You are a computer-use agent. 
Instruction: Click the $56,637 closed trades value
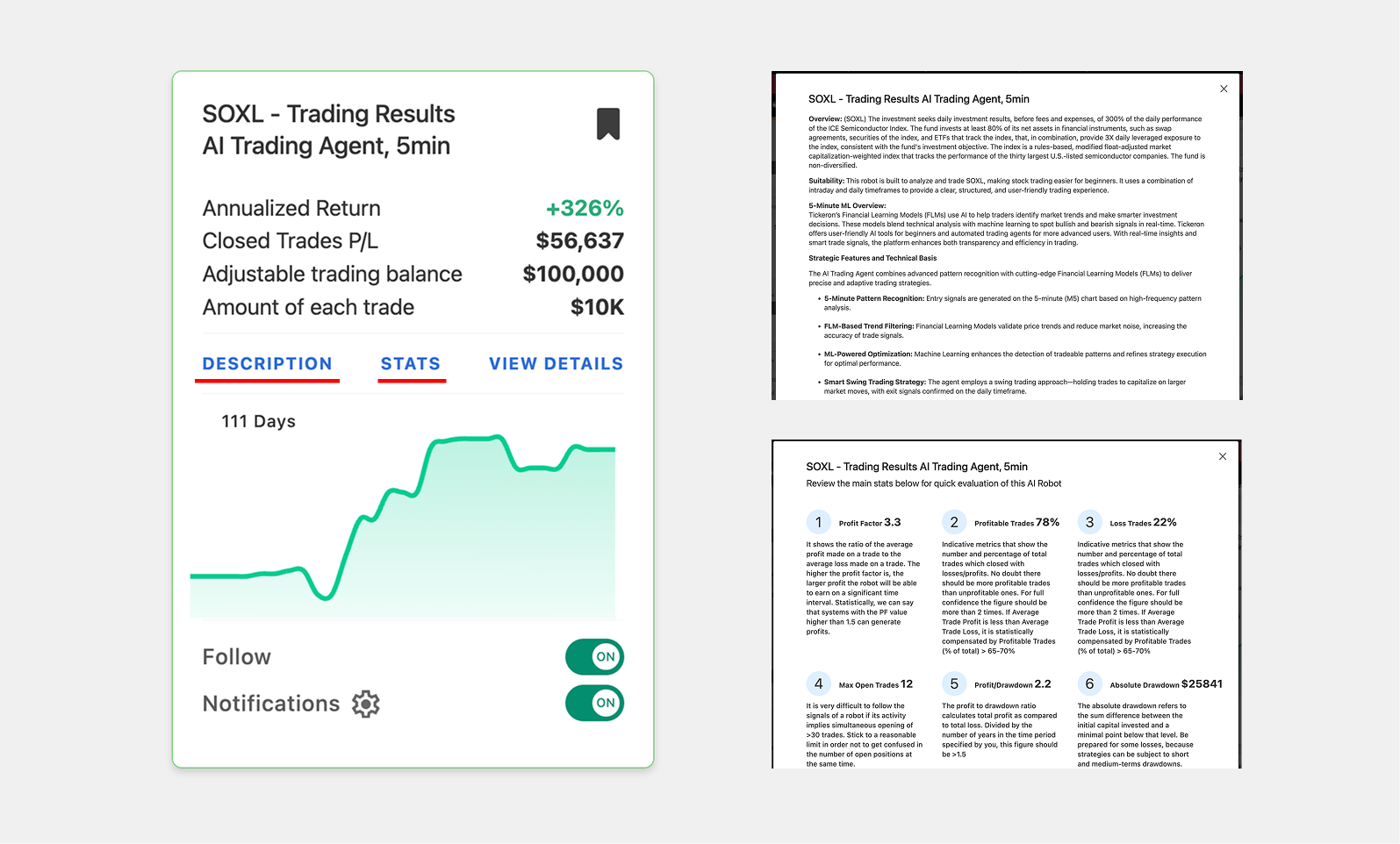(580, 241)
